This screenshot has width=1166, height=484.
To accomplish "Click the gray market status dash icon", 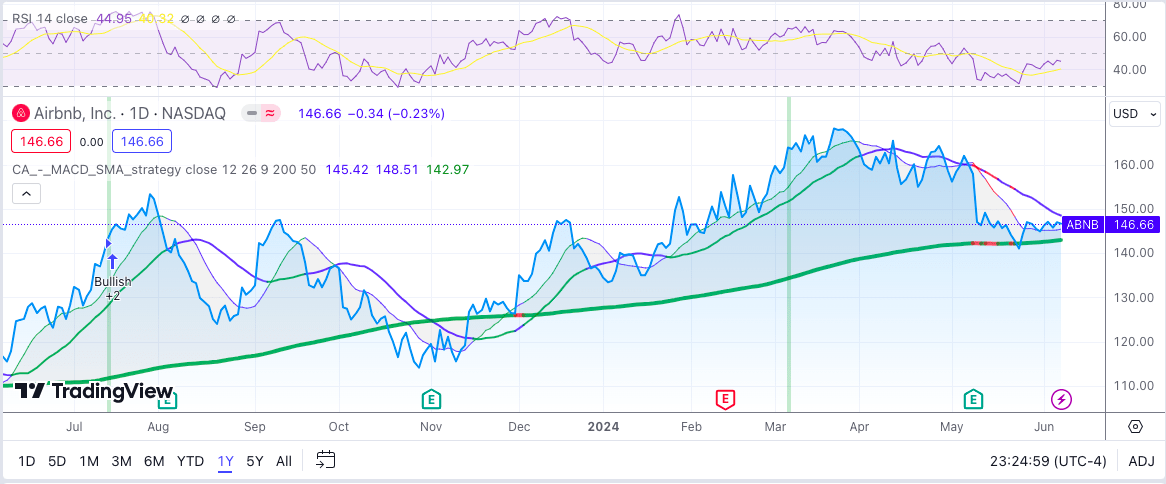I will 253,114.
